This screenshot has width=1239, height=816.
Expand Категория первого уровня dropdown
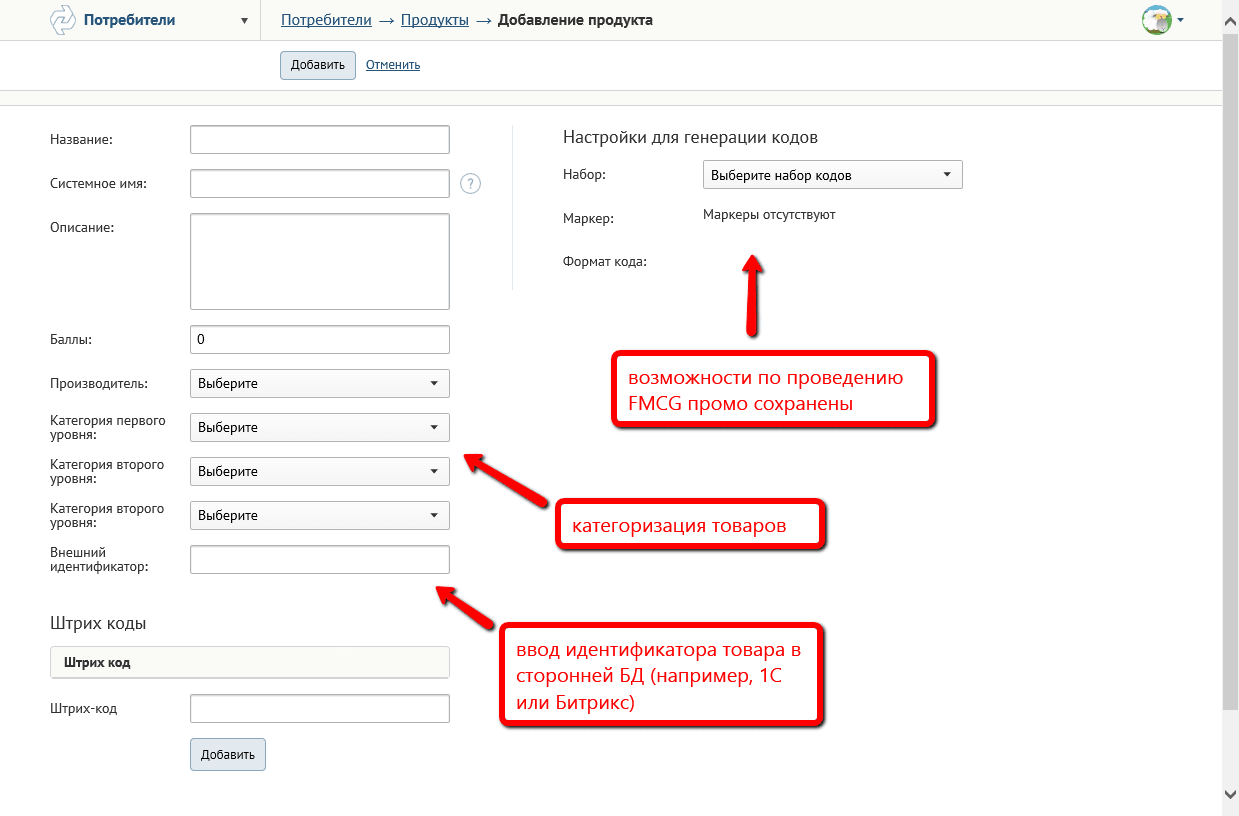click(319, 428)
